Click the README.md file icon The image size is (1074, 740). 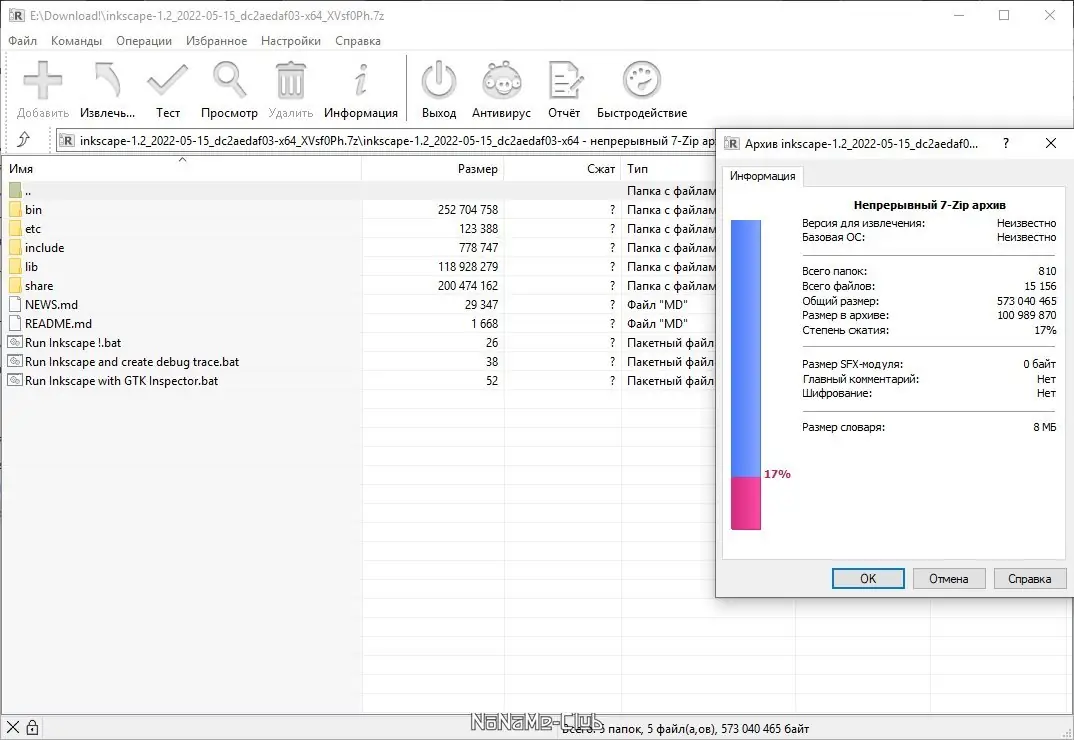15,323
